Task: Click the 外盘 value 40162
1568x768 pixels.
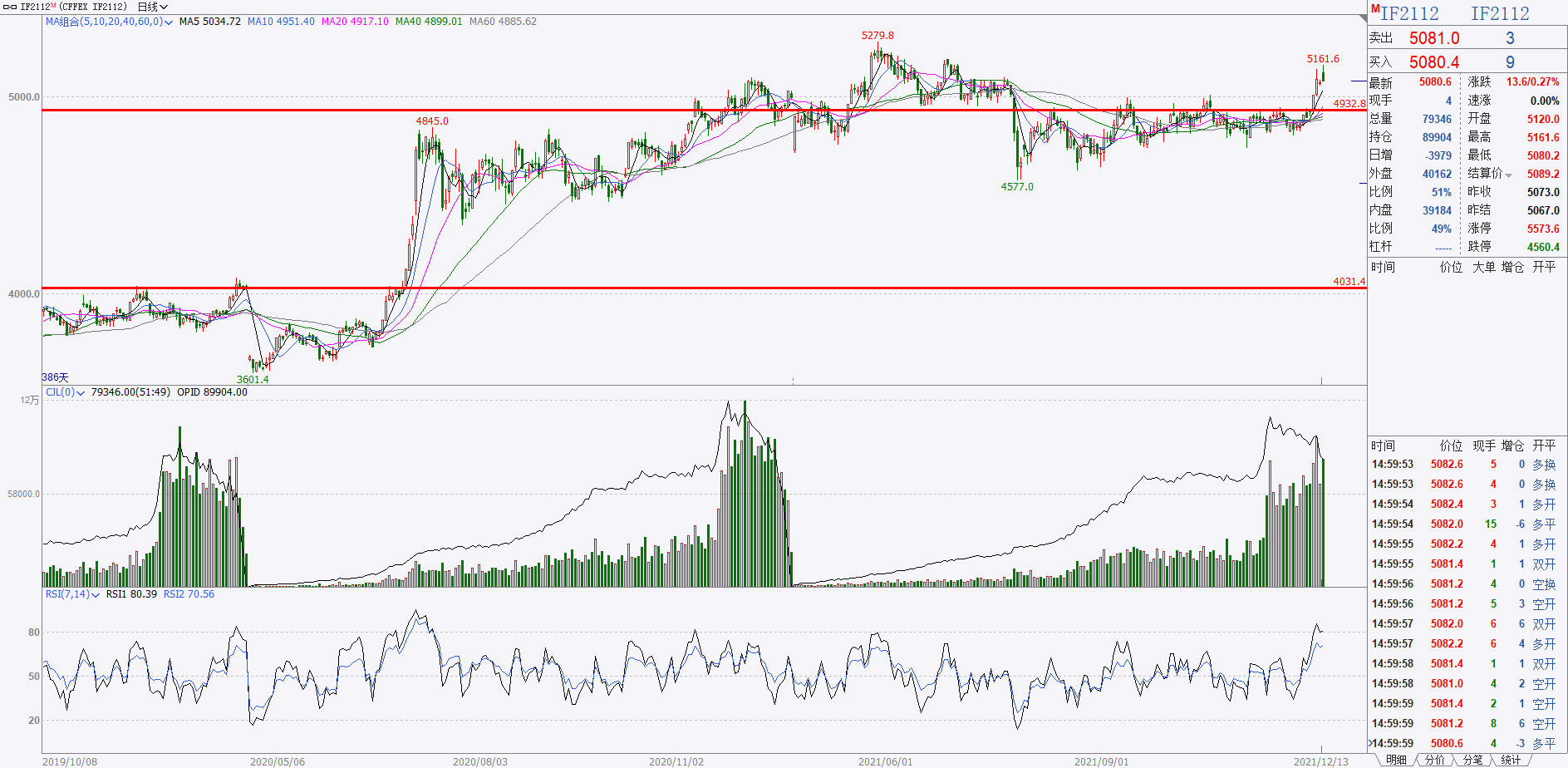Action: click(1437, 174)
